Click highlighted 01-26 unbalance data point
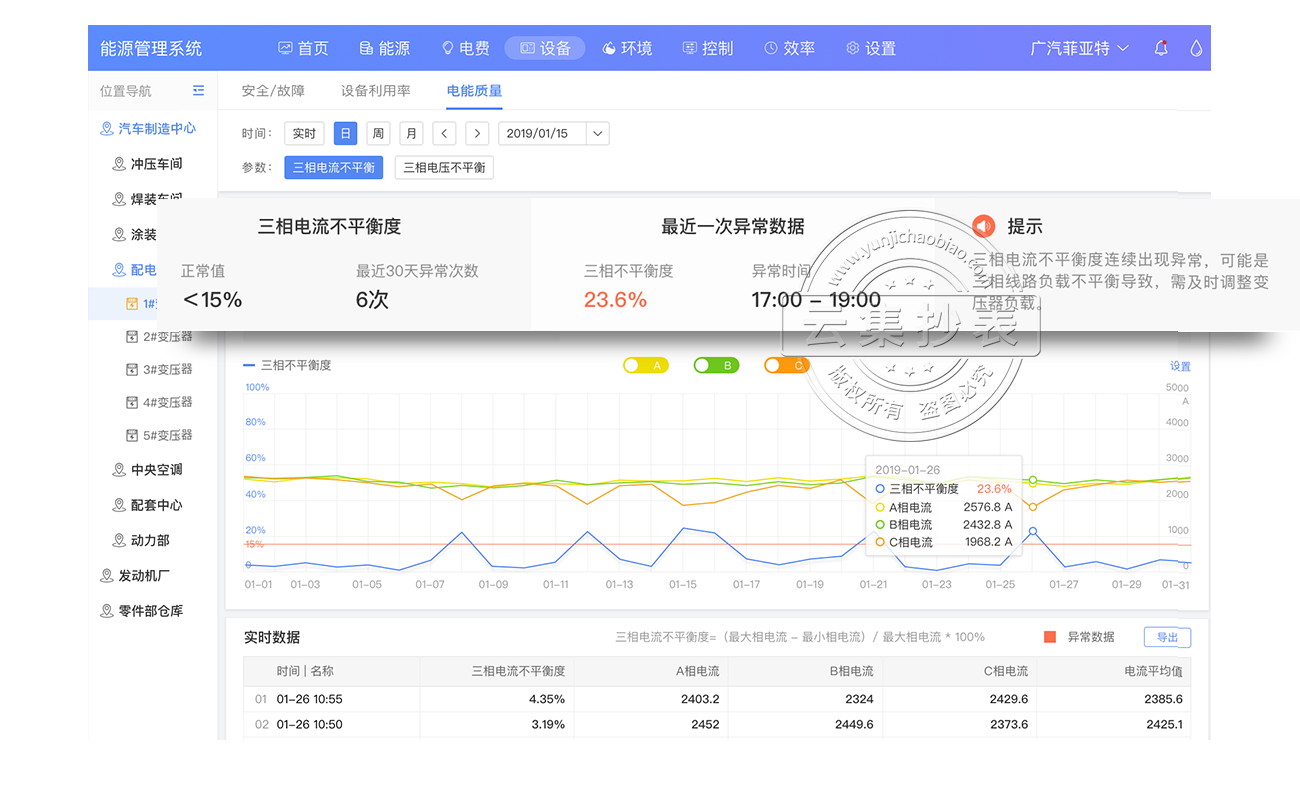This screenshot has height=799, width=1300. coord(1033,531)
